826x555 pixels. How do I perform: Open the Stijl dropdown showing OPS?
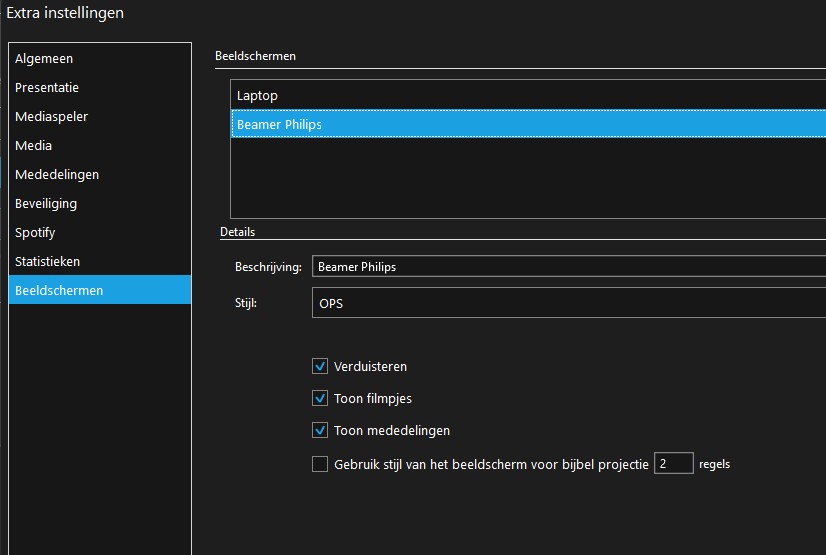tap(569, 303)
